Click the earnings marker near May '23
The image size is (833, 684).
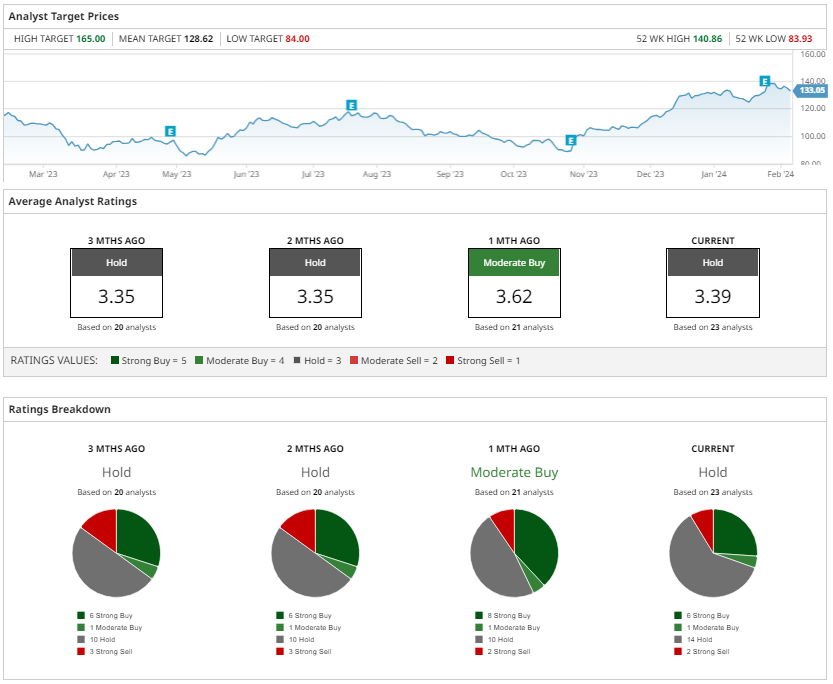pyautogui.click(x=171, y=131)
